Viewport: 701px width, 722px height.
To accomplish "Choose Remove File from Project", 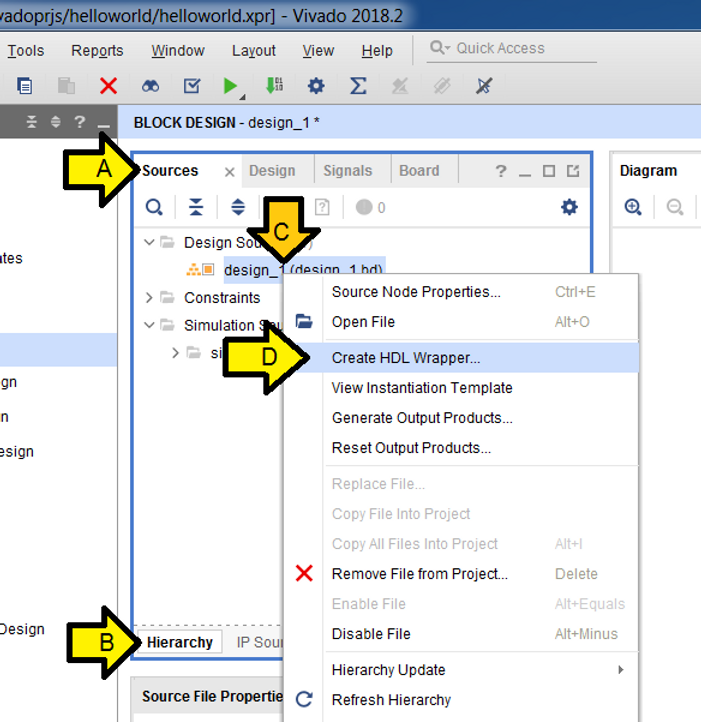I will tap(461, 574).
